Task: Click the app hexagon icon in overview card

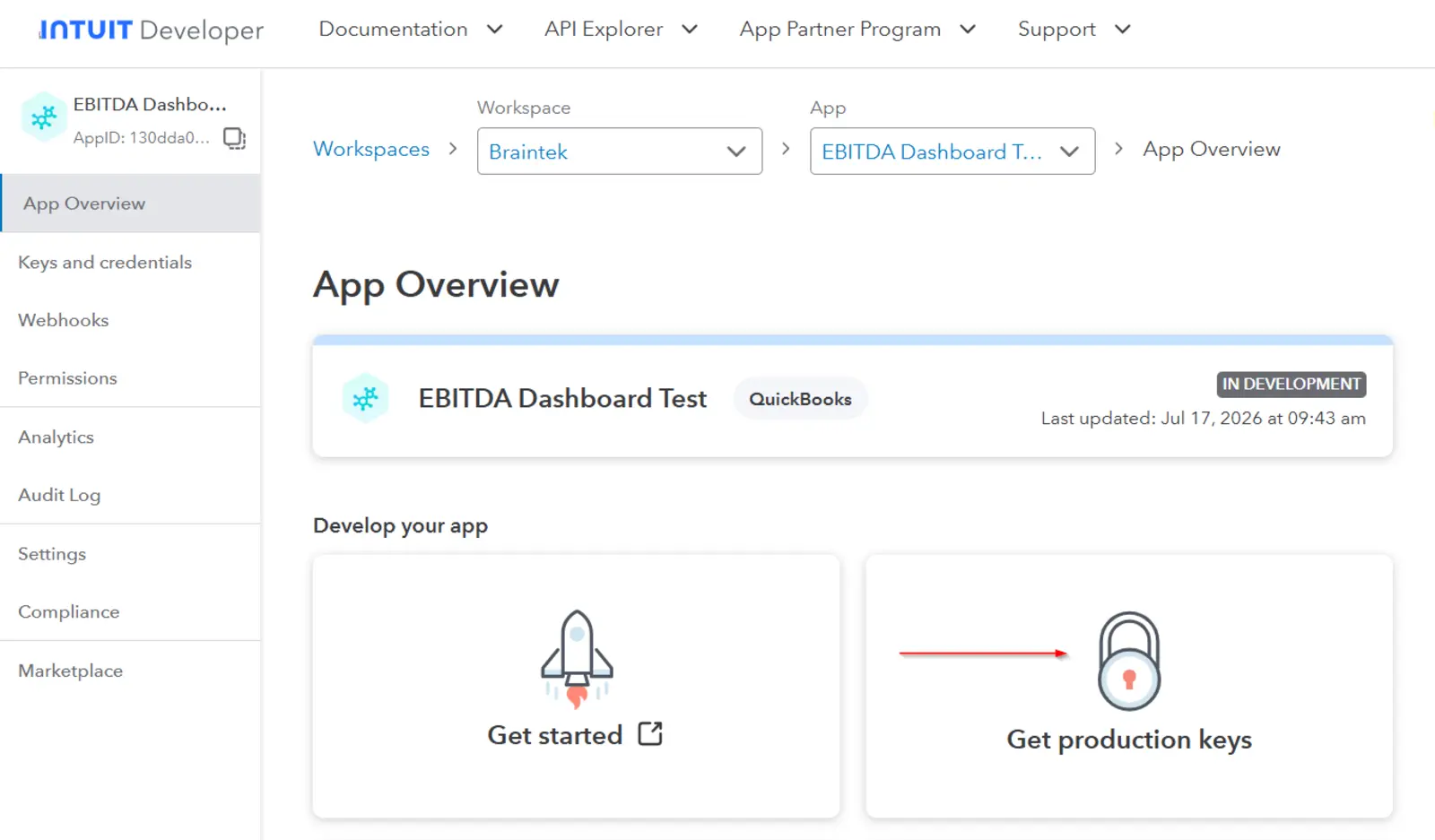Action: [365, 398]
